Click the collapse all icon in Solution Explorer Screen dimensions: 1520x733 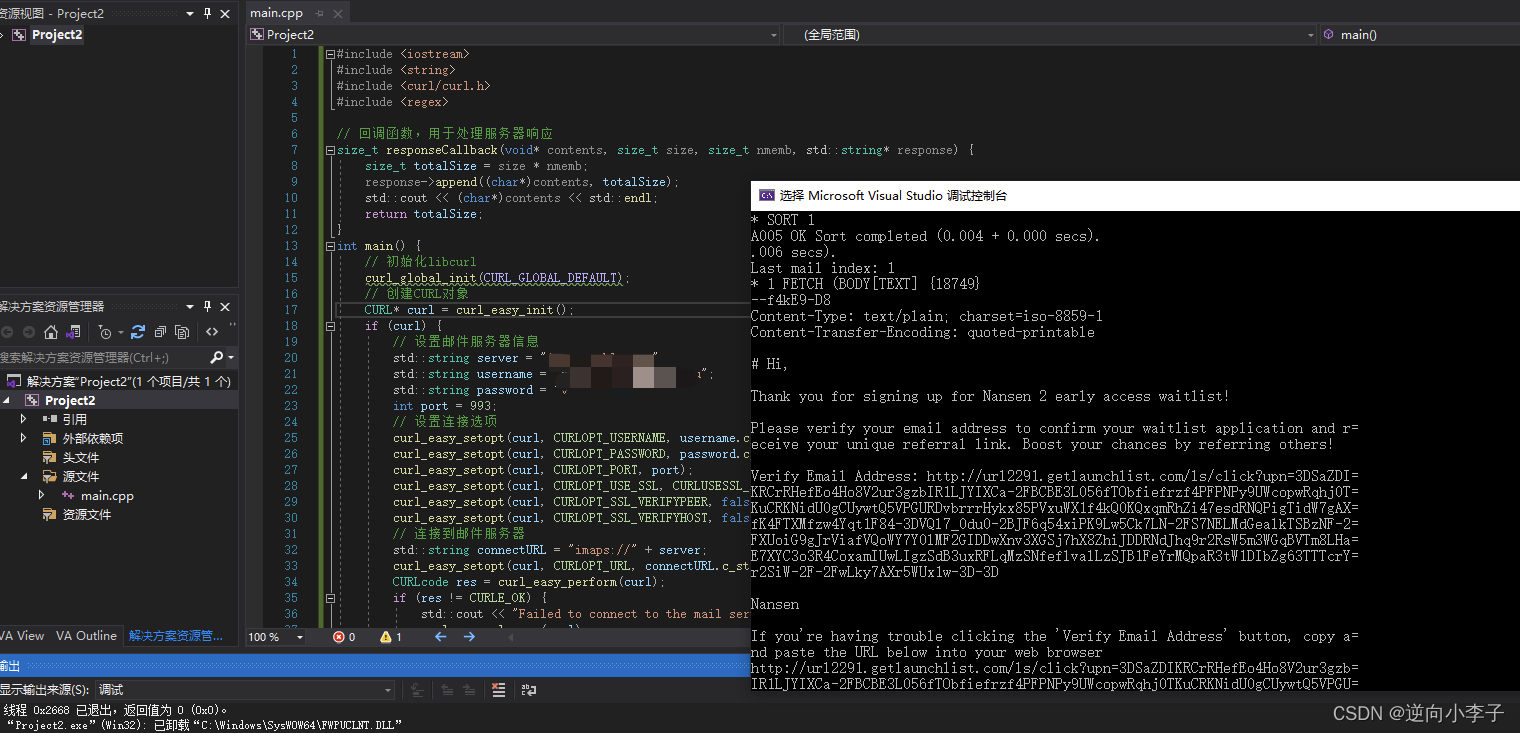pos(160,332)
